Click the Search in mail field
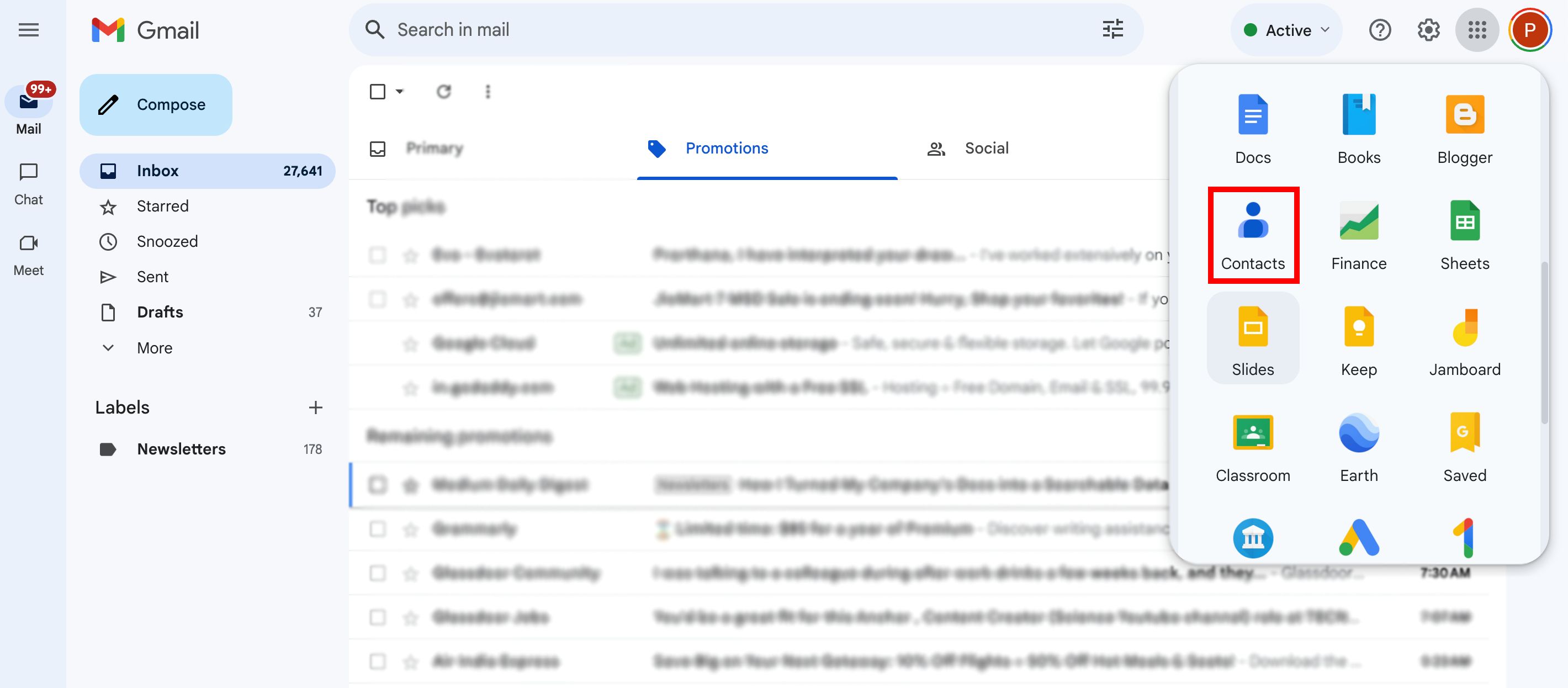Image resolution: width=1568 pixels, height=688 pixels. (x=746, y=30)
